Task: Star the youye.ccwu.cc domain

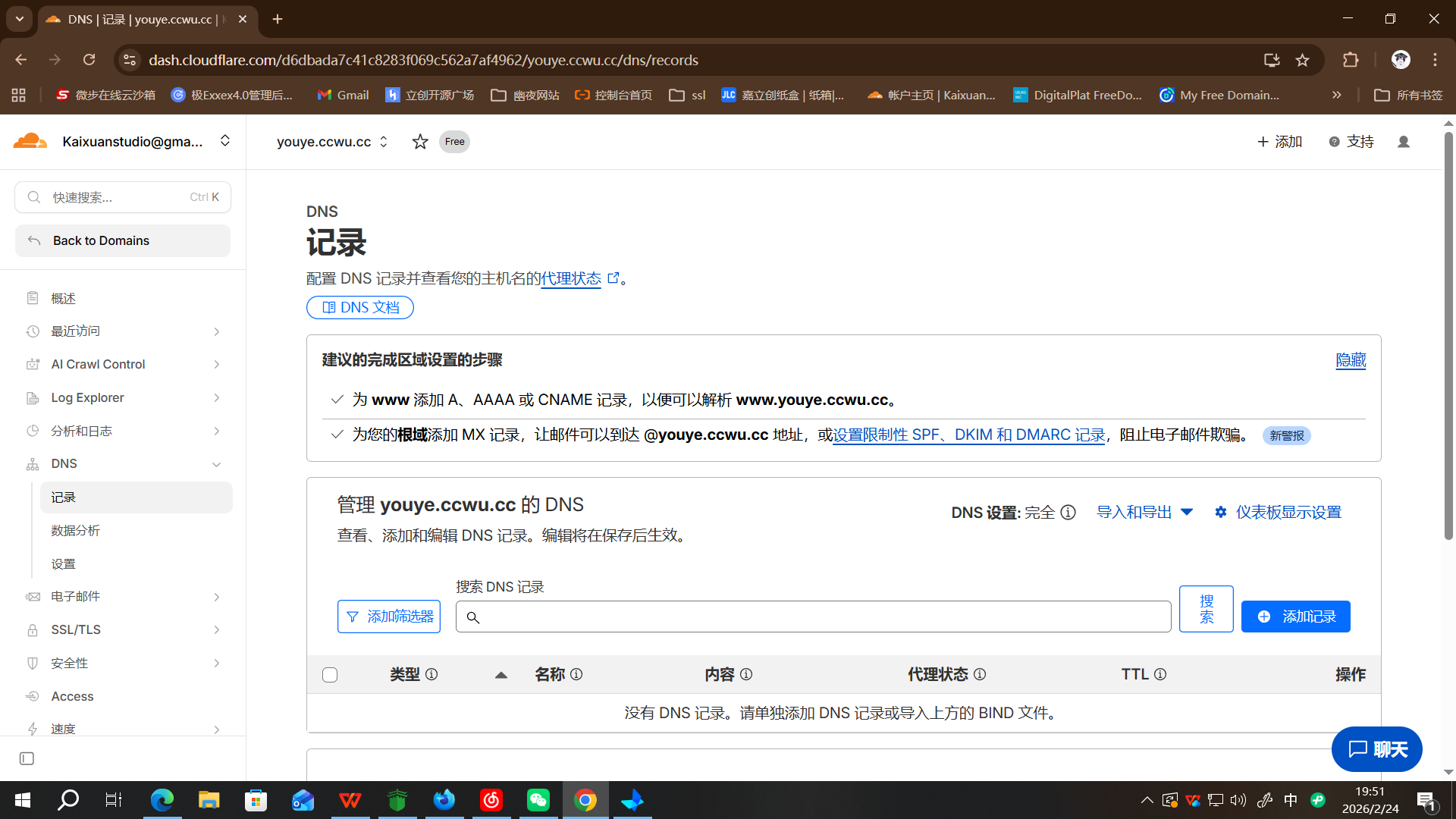Action: pos(420,142)
